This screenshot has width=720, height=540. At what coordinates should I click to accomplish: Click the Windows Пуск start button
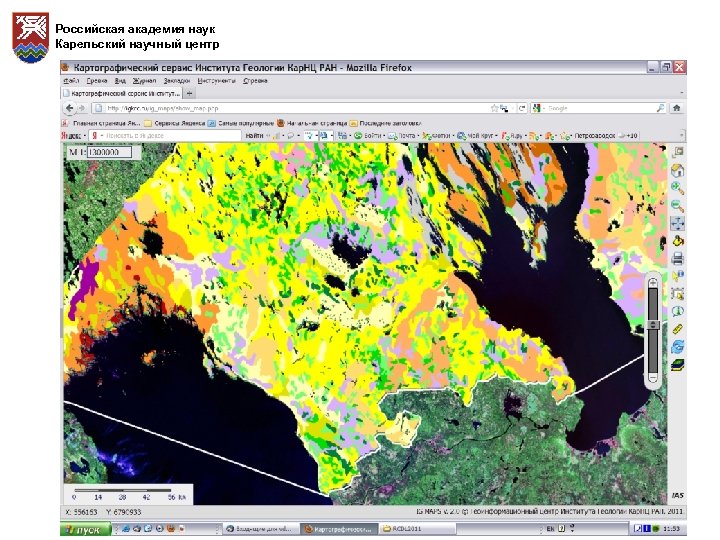click(85, 529)
